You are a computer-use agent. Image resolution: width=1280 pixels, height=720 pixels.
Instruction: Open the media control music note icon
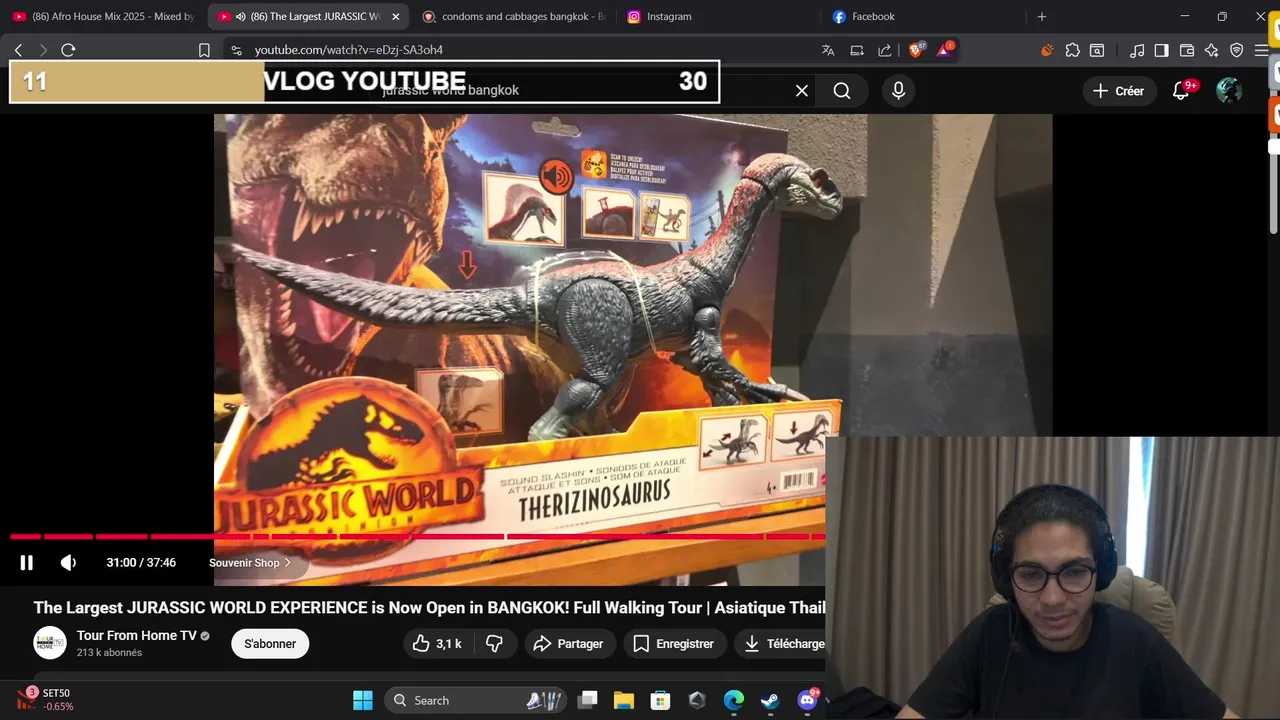pos(1137,50)
